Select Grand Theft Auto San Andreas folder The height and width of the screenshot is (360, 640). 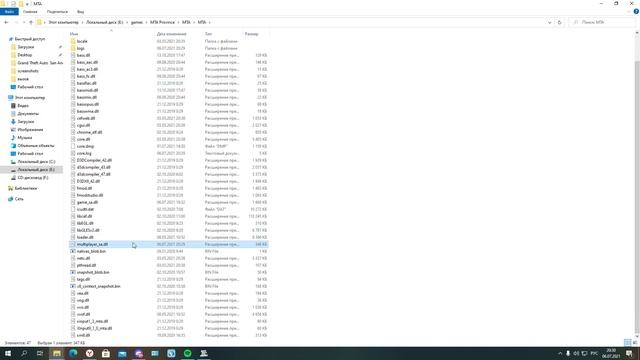pyautogui.click(x=40, y=63)
